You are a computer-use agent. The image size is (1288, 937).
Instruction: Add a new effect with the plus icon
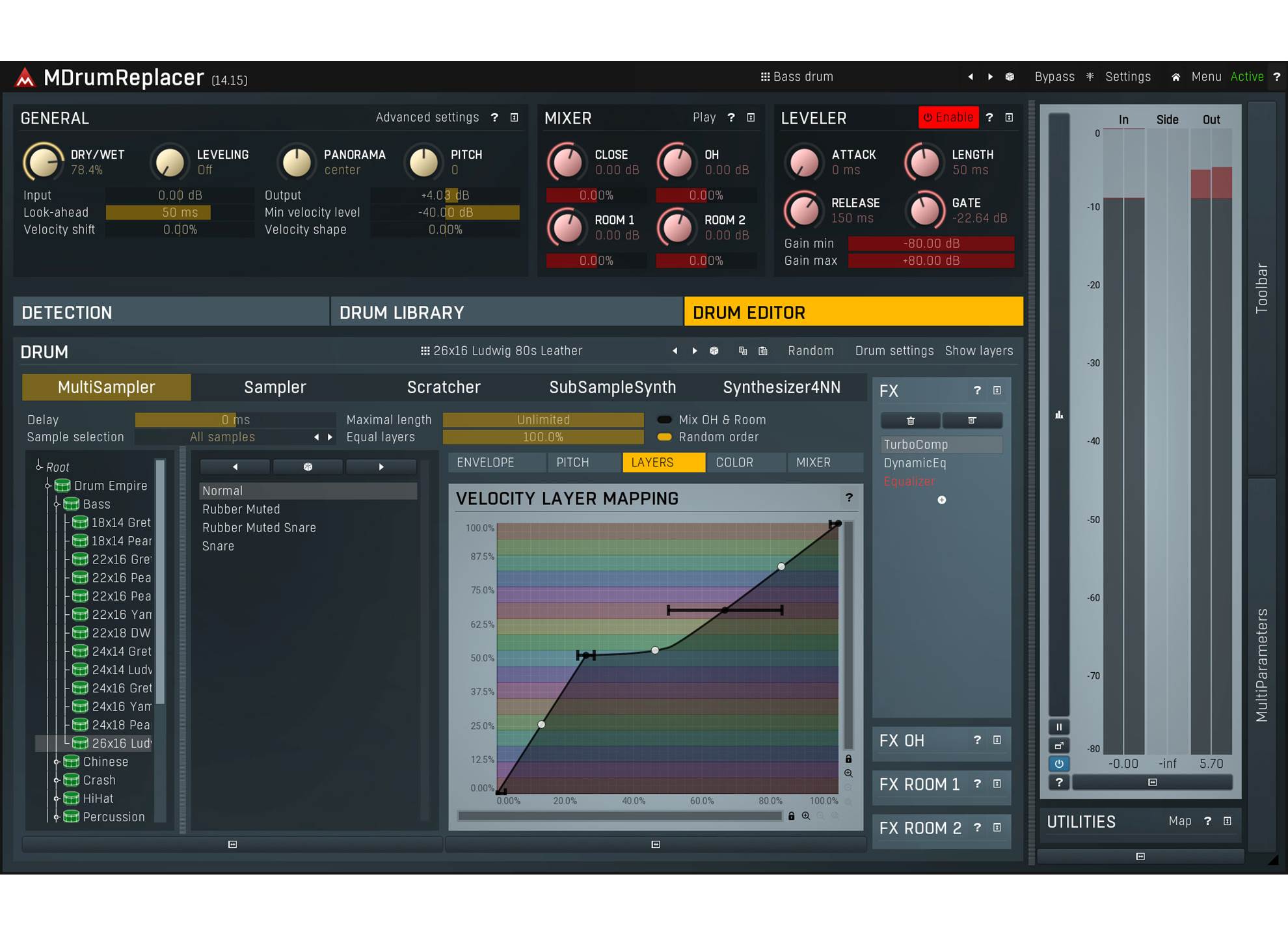941,500
